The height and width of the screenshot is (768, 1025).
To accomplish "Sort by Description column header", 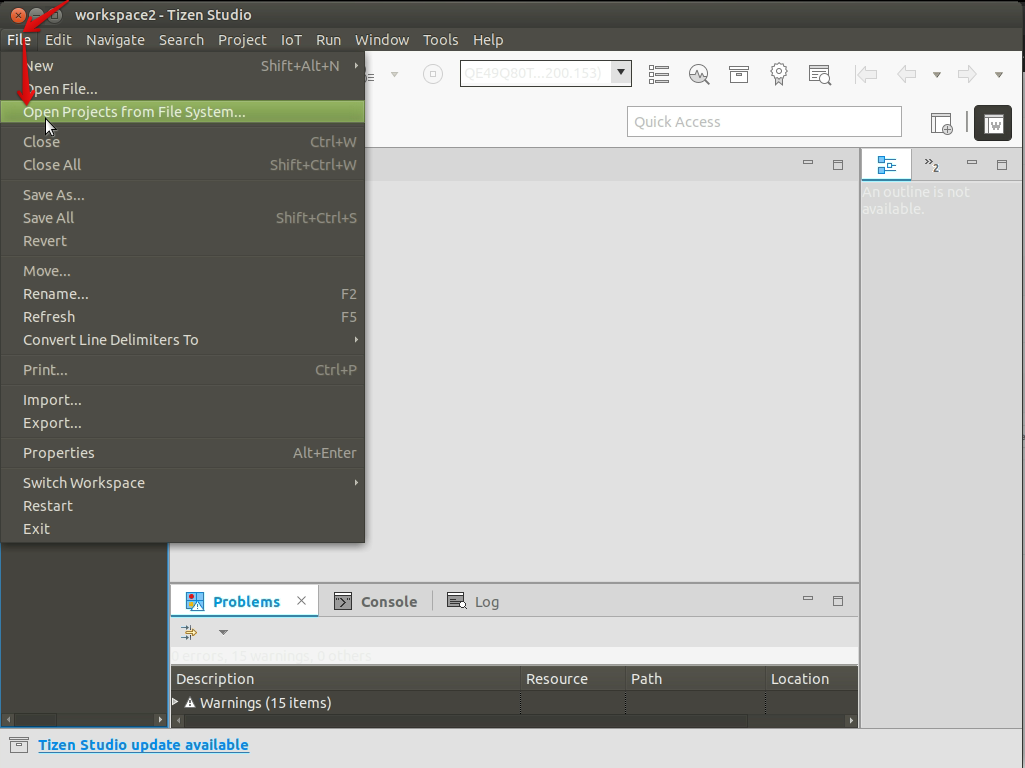I will [346, 678].
